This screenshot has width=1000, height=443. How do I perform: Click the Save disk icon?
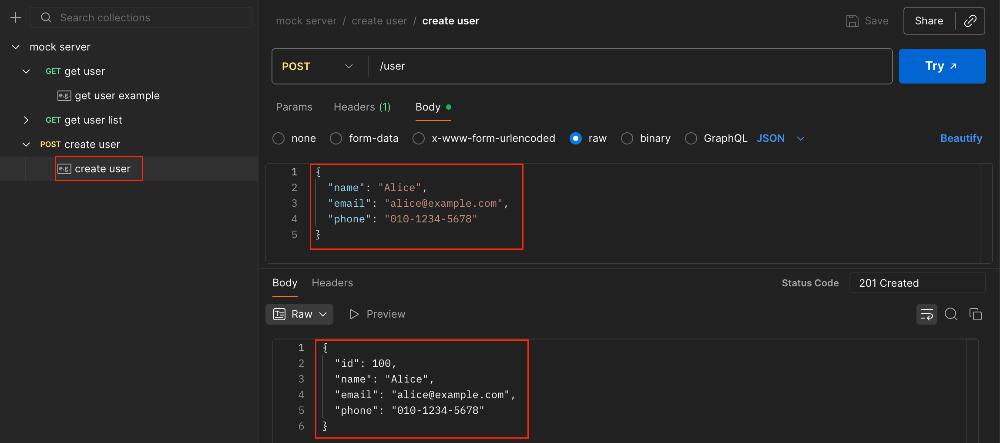click(x=852, y=21)
